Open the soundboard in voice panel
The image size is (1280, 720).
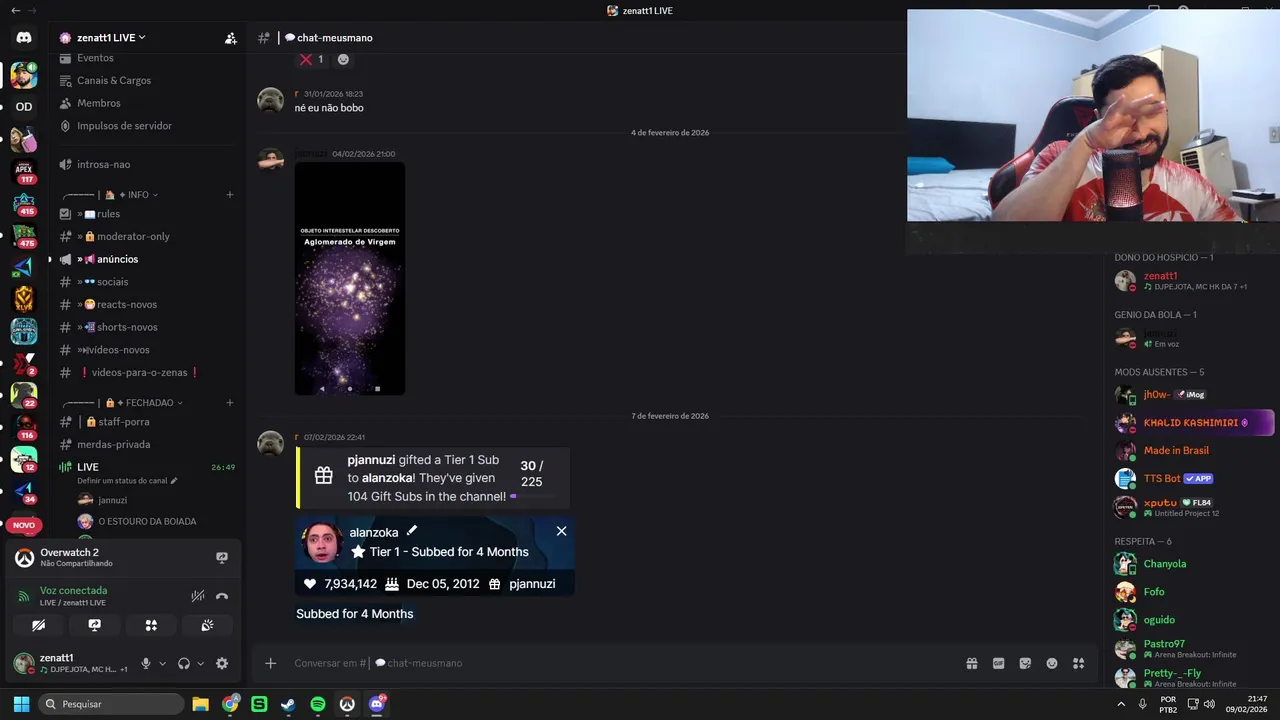[207, 625]
